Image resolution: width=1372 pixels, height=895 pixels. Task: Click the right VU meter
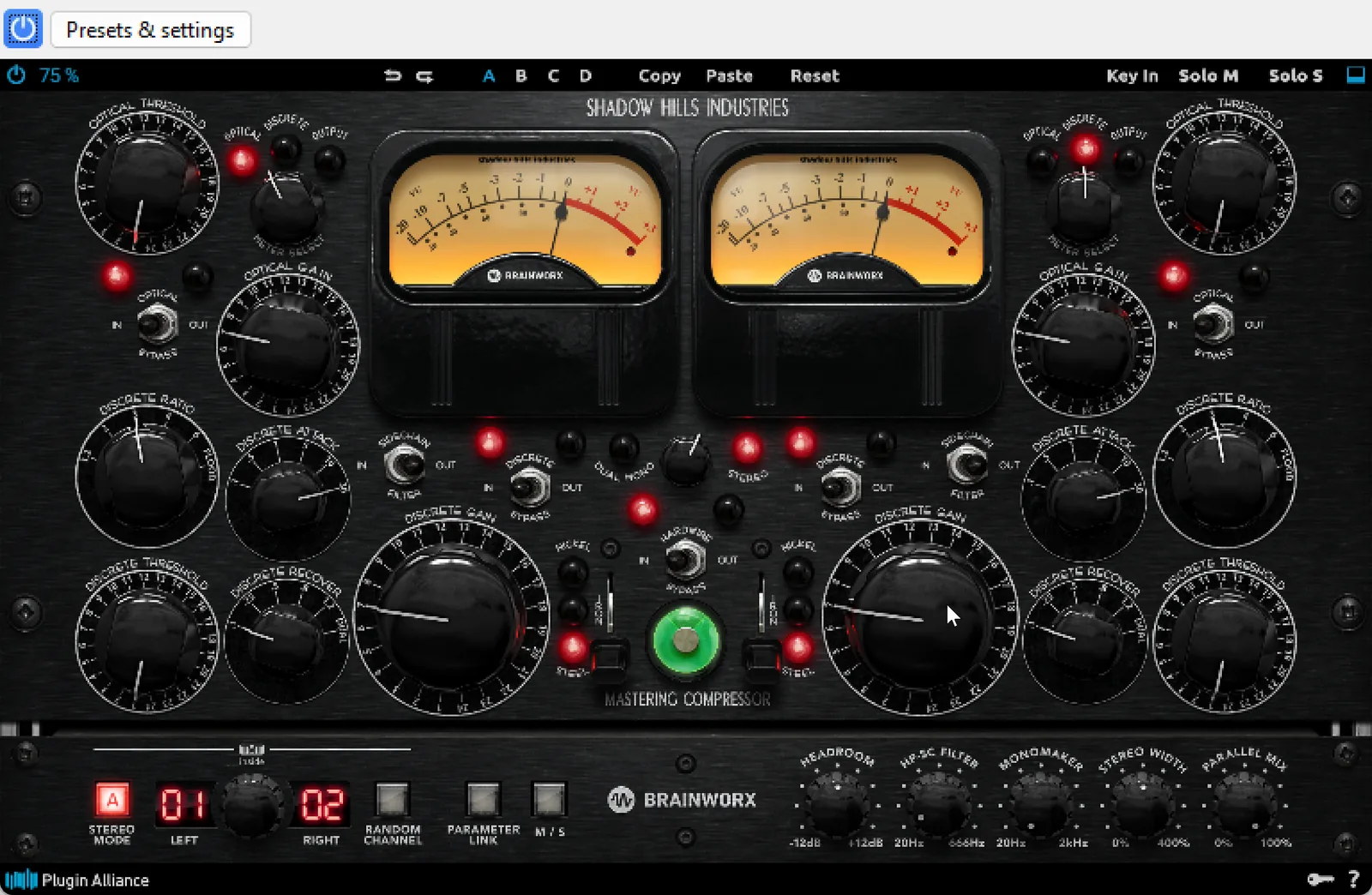click(x=846, y=220)
